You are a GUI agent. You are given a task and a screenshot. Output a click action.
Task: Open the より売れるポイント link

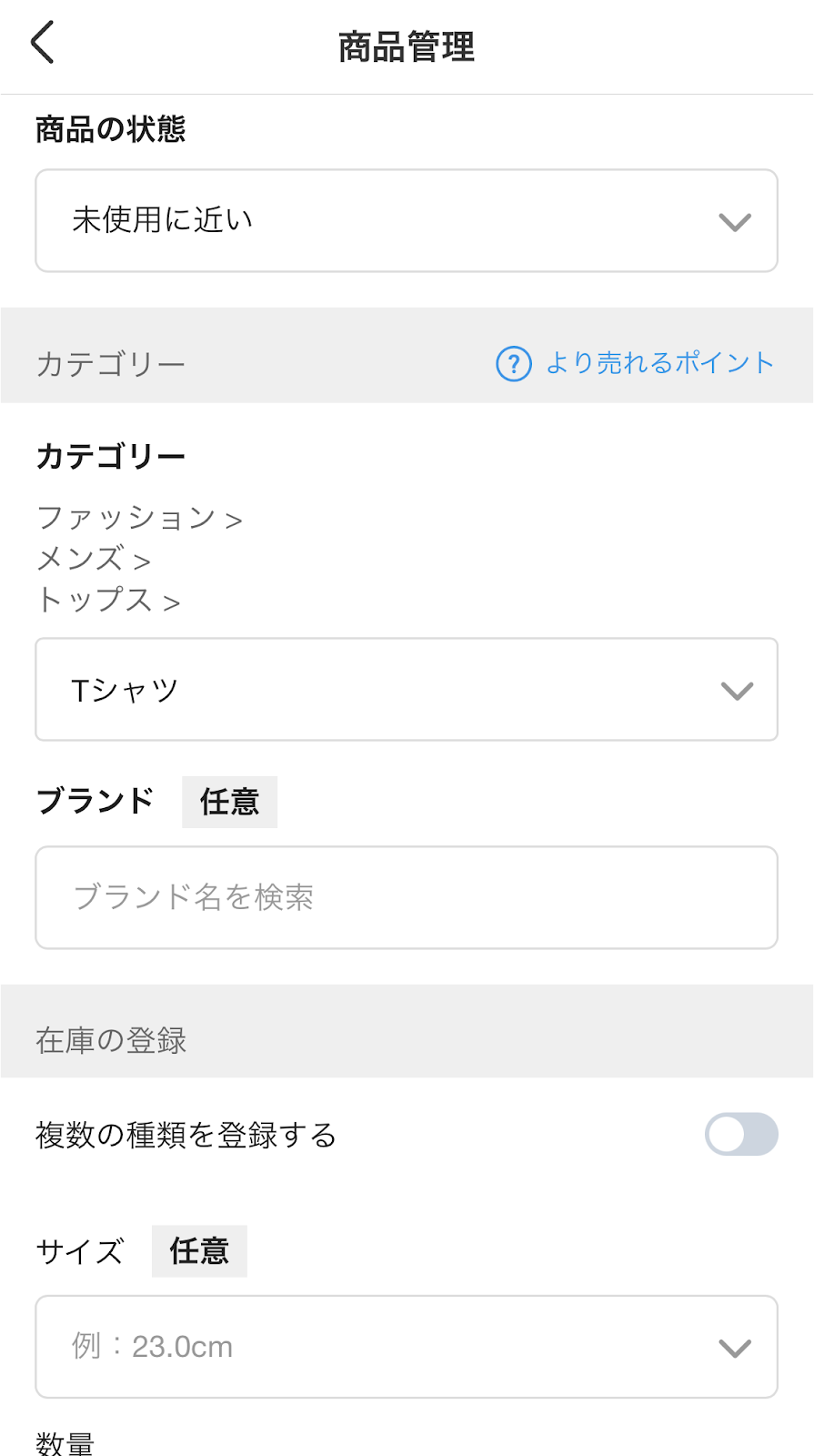pyautogui.click(x=659, y=363)
